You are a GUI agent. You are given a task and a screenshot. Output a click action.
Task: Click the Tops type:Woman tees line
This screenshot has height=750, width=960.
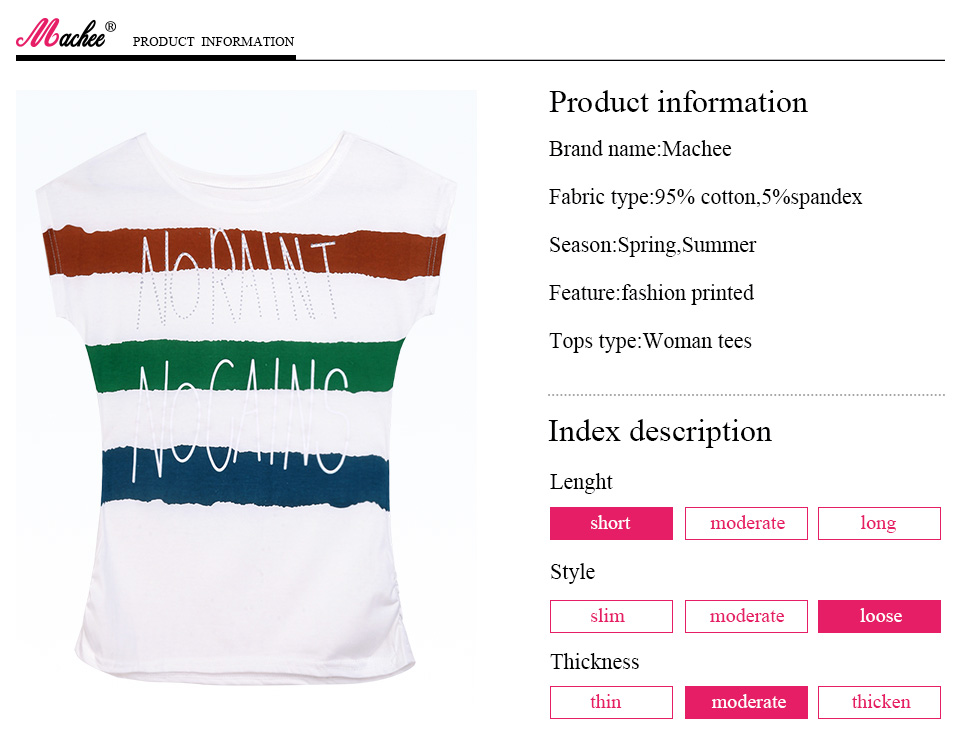(650, 341)
